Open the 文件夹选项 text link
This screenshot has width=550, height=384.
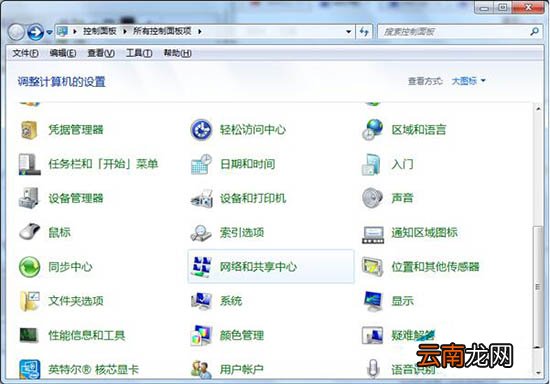(76, 301)
